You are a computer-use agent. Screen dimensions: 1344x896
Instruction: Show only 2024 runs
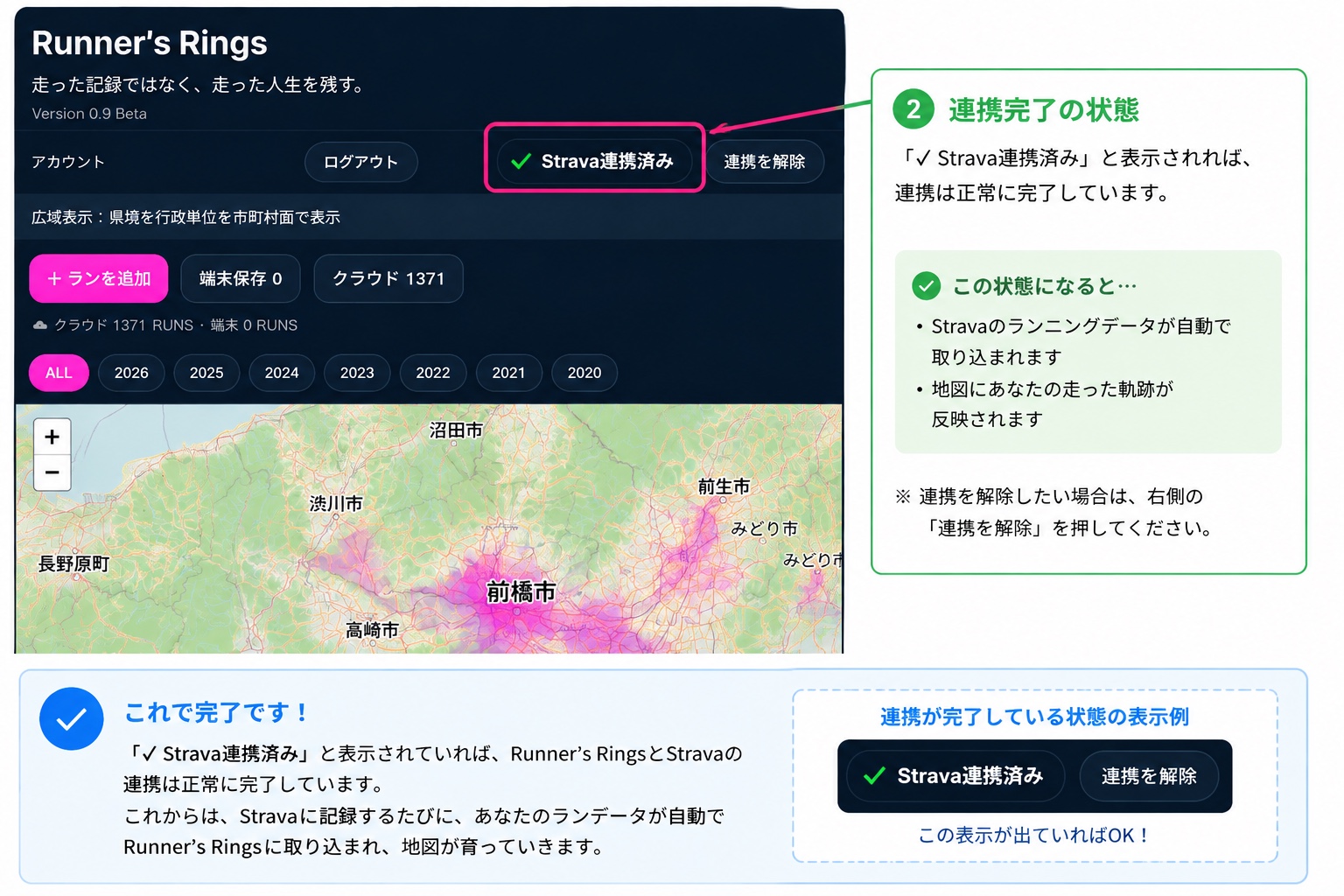282,373
